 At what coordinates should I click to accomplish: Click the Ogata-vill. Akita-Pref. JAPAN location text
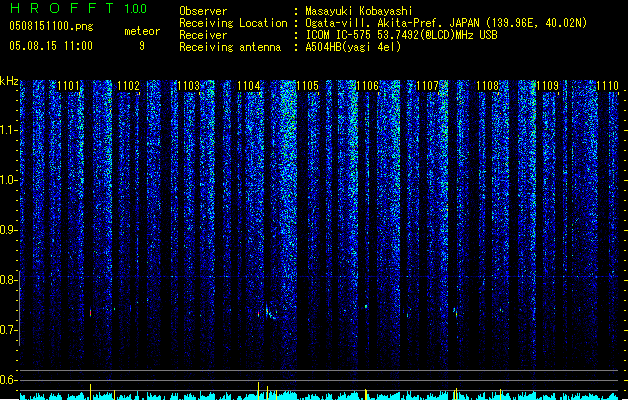(x=446, y=23)
